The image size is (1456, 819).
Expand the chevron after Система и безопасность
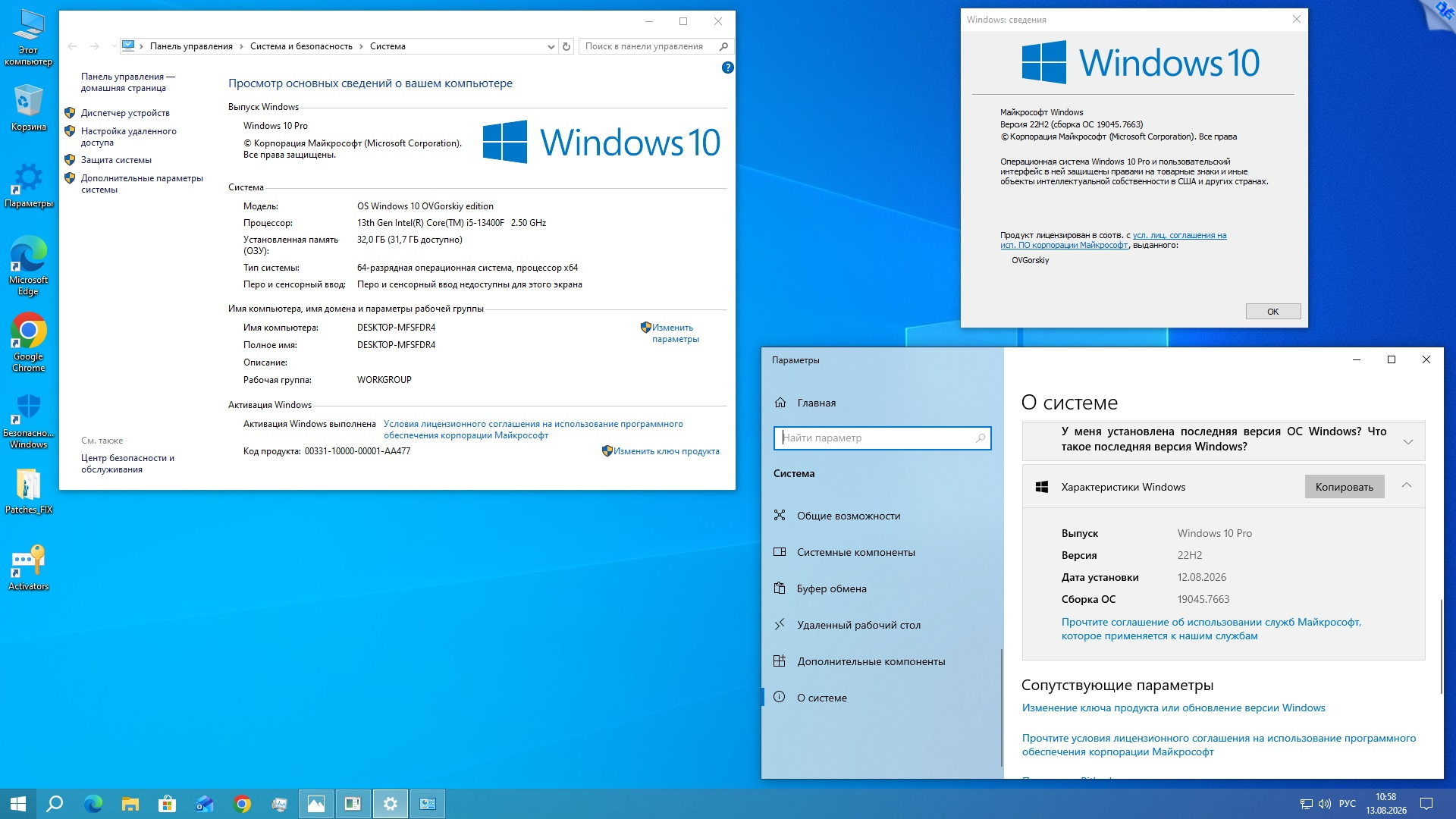pos(362,46)
